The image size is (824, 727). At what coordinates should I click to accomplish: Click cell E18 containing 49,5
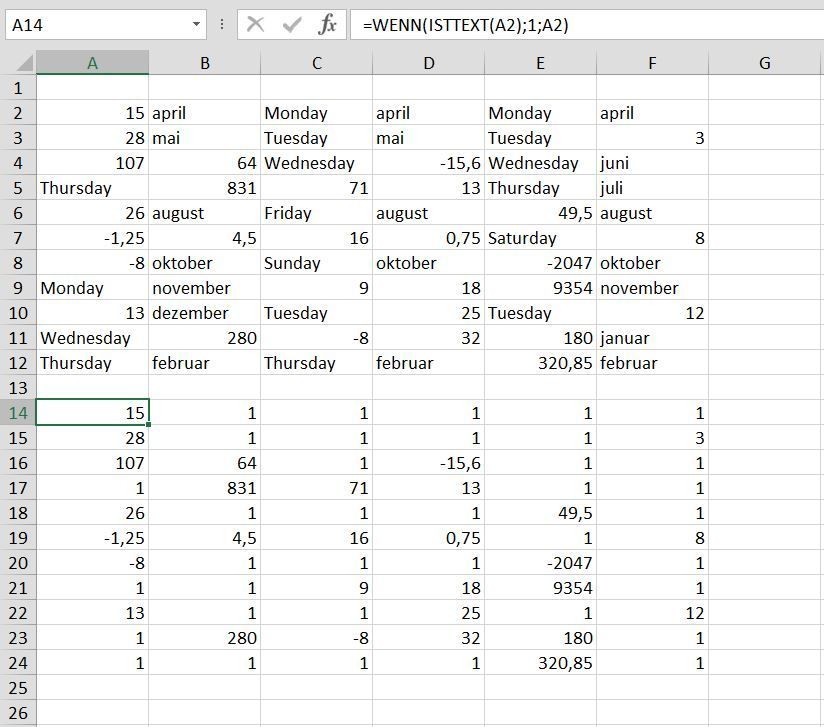pos(541,513)
